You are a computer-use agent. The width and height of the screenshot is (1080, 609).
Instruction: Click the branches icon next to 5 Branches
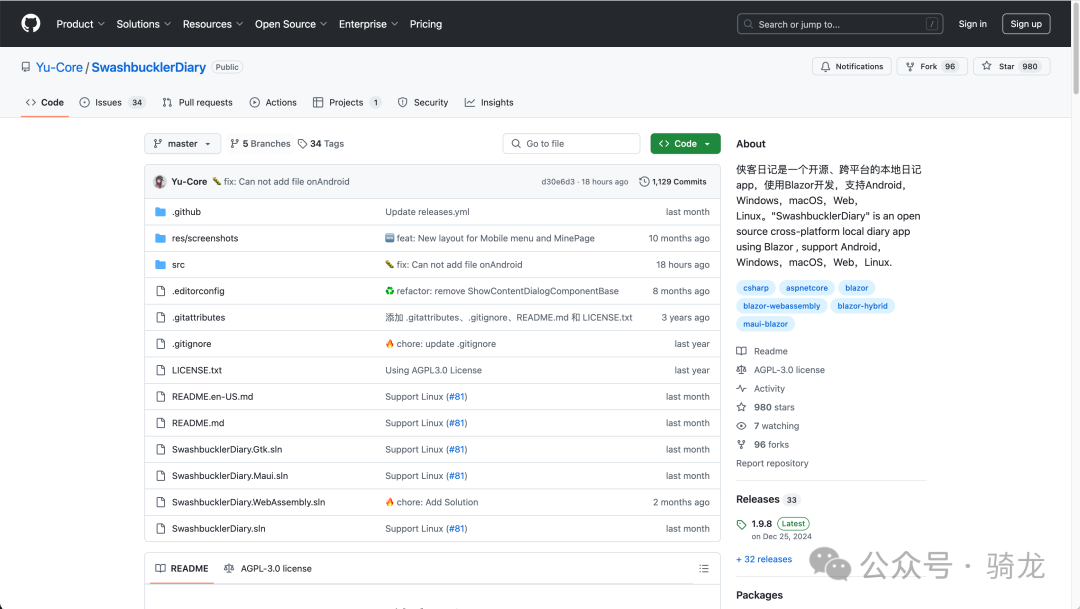click(234, 143)
